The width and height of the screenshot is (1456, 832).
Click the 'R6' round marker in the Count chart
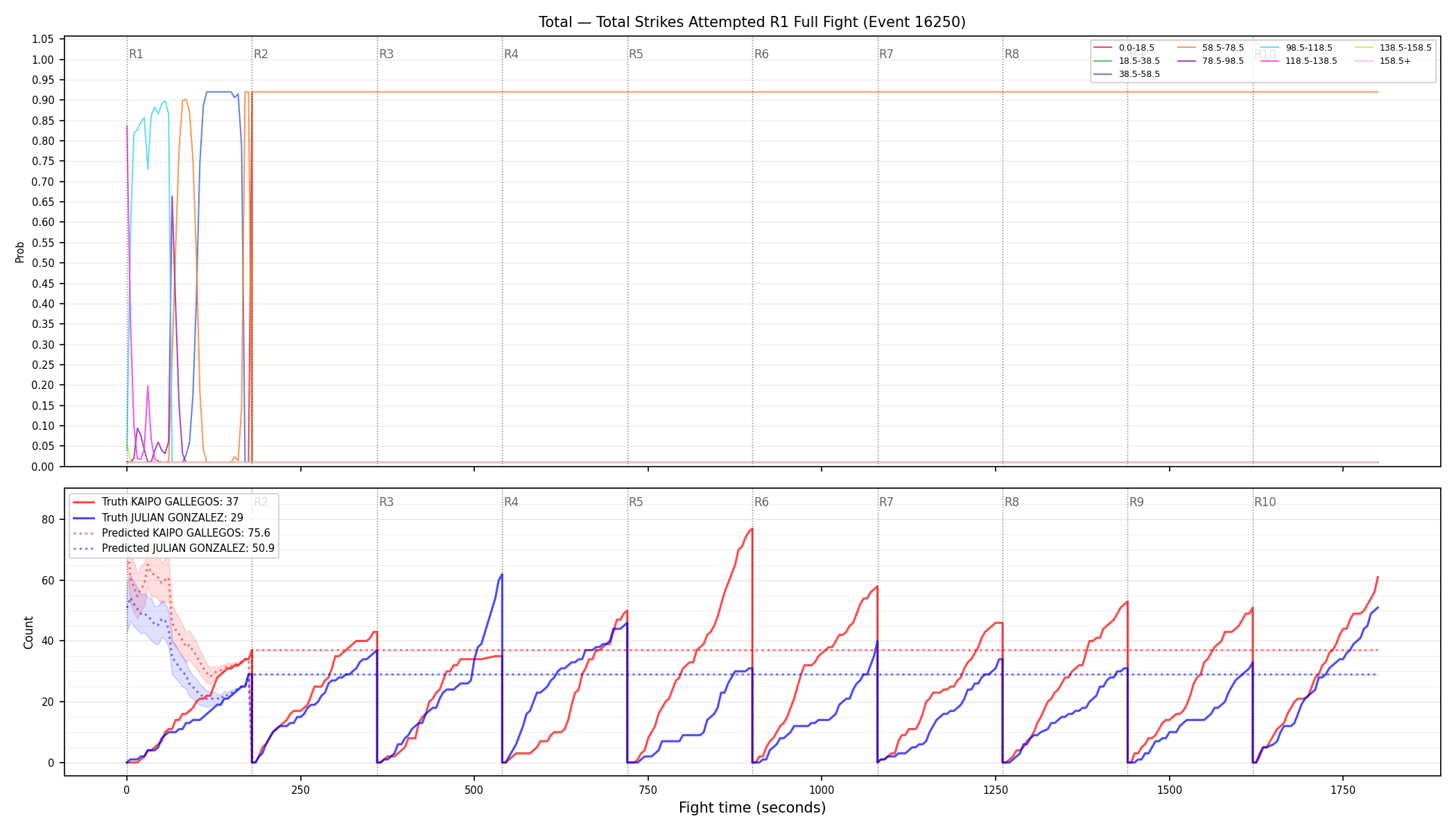(x=761, y=502)
